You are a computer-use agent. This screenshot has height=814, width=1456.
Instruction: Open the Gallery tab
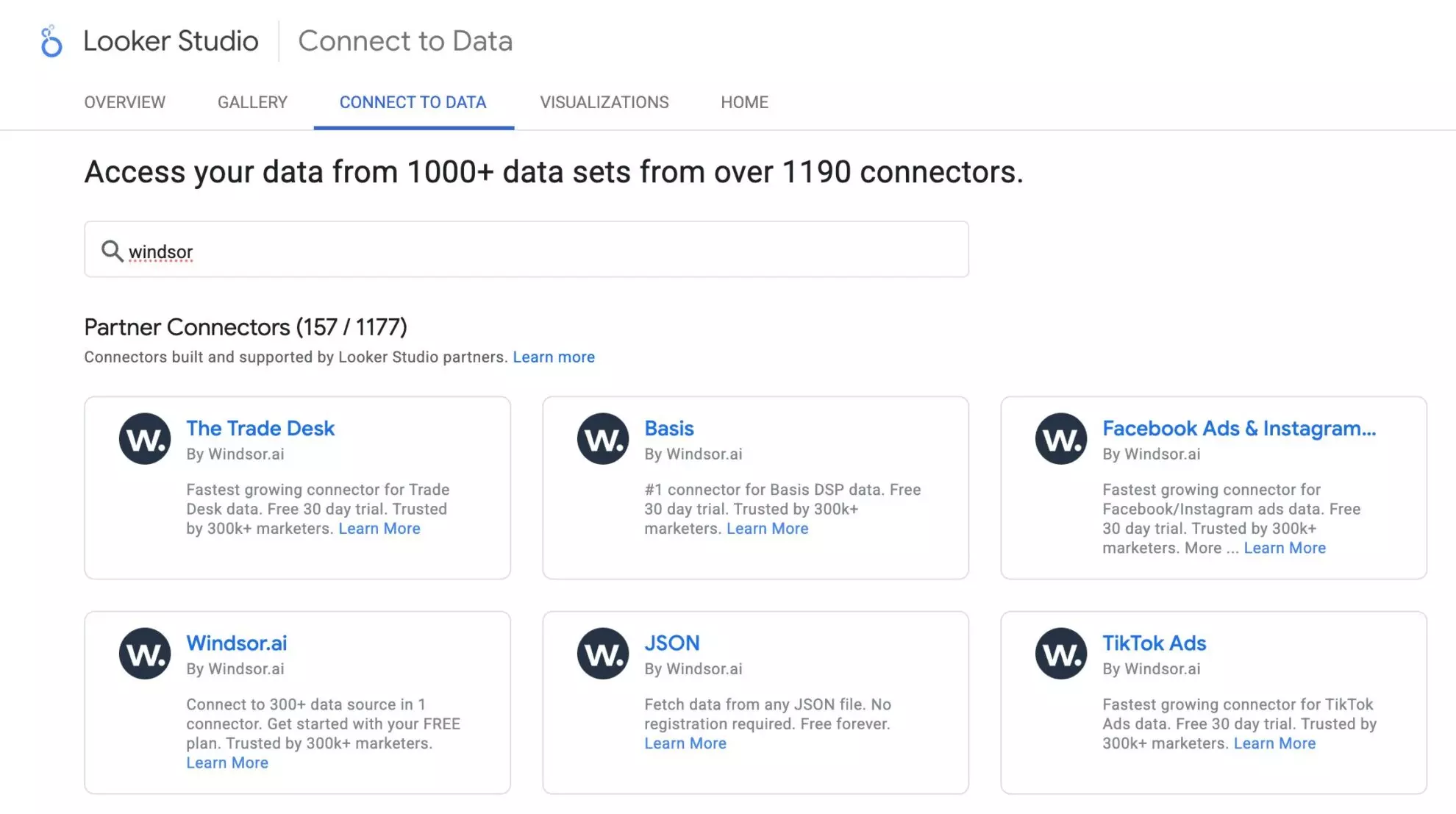[252, 102]
